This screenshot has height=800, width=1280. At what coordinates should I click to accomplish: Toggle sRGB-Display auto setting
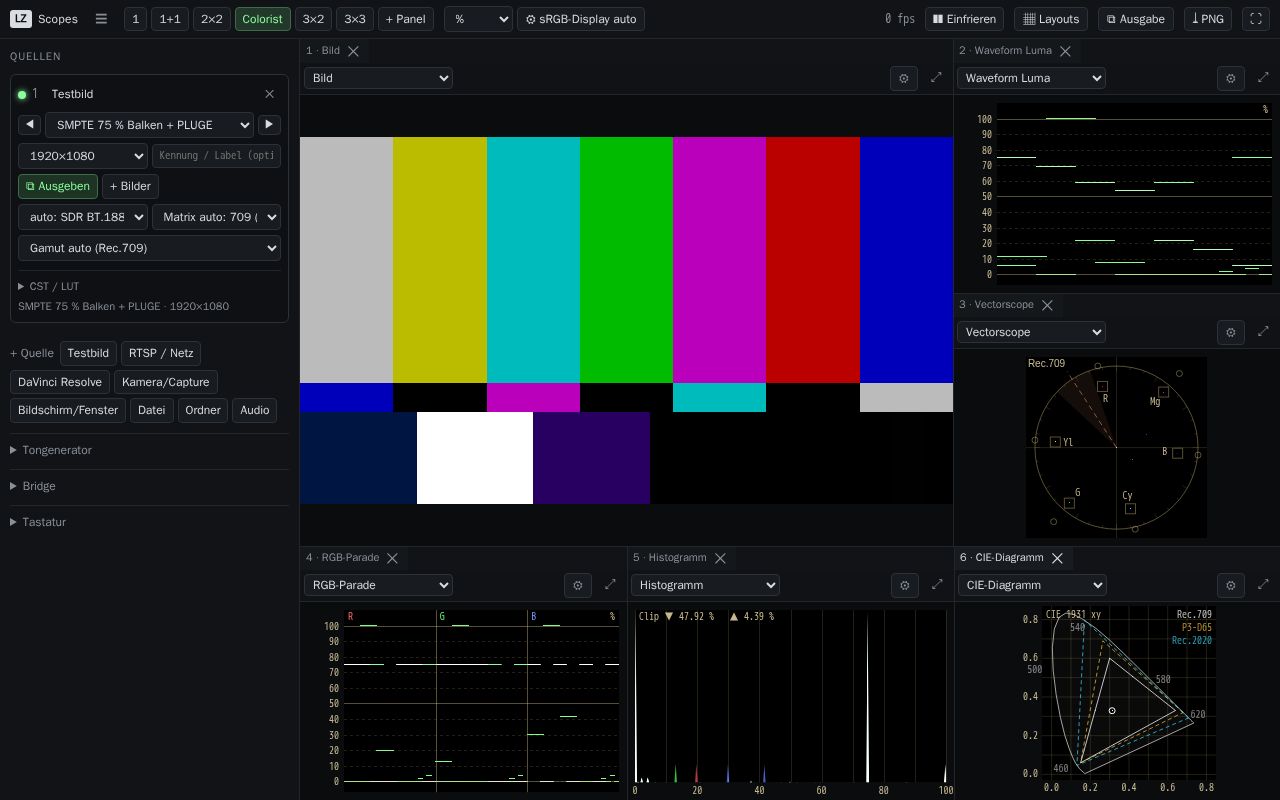(581, 19)
